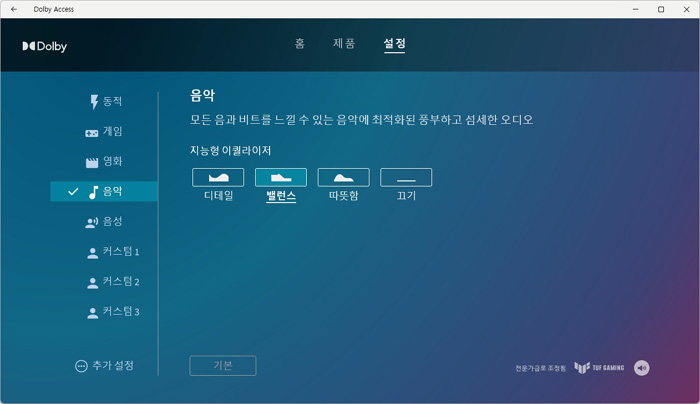Turn the equalizer off with 끄기

coord(406,178)
